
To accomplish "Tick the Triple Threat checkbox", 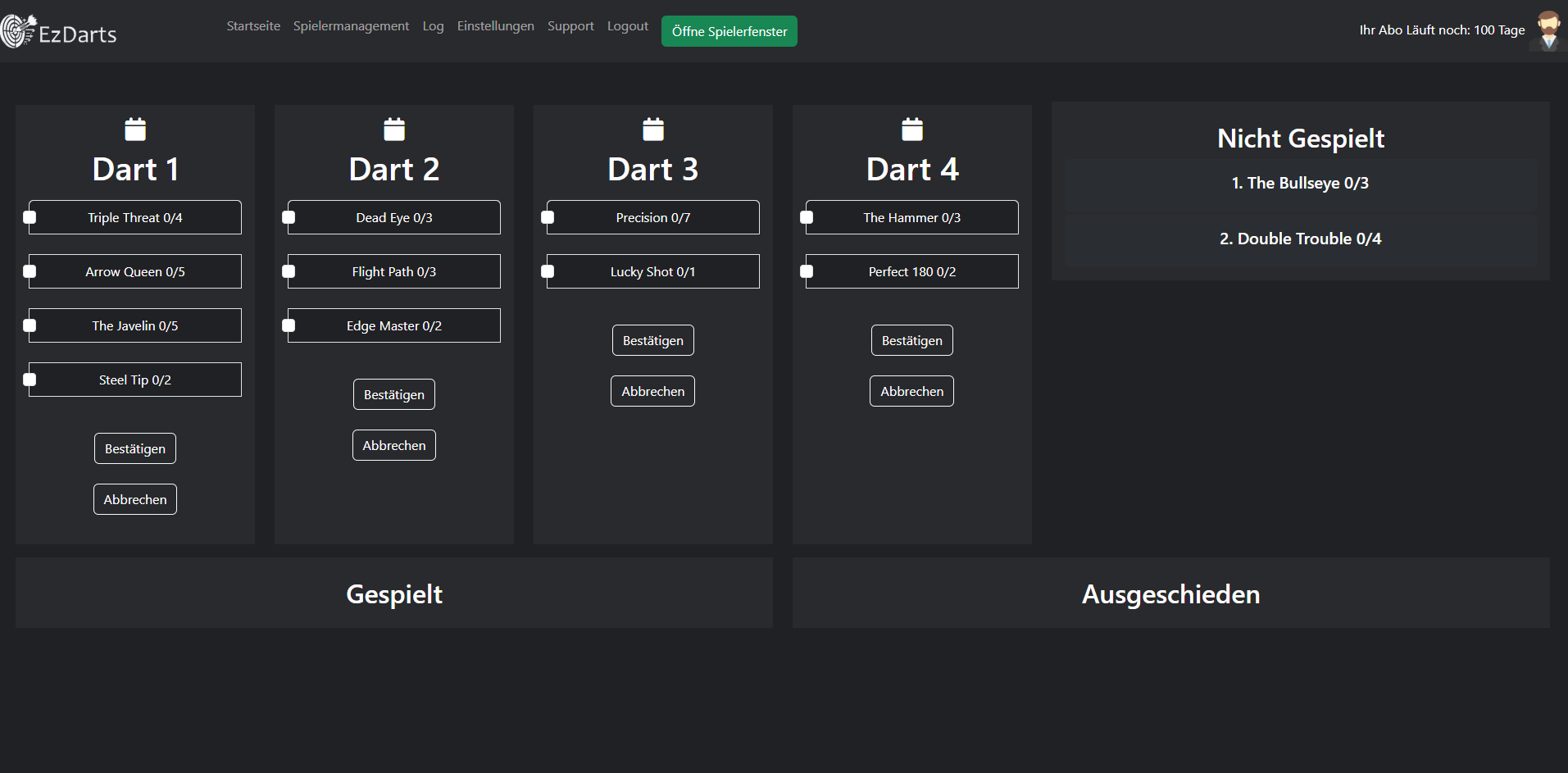I will [x=30, y=217].
